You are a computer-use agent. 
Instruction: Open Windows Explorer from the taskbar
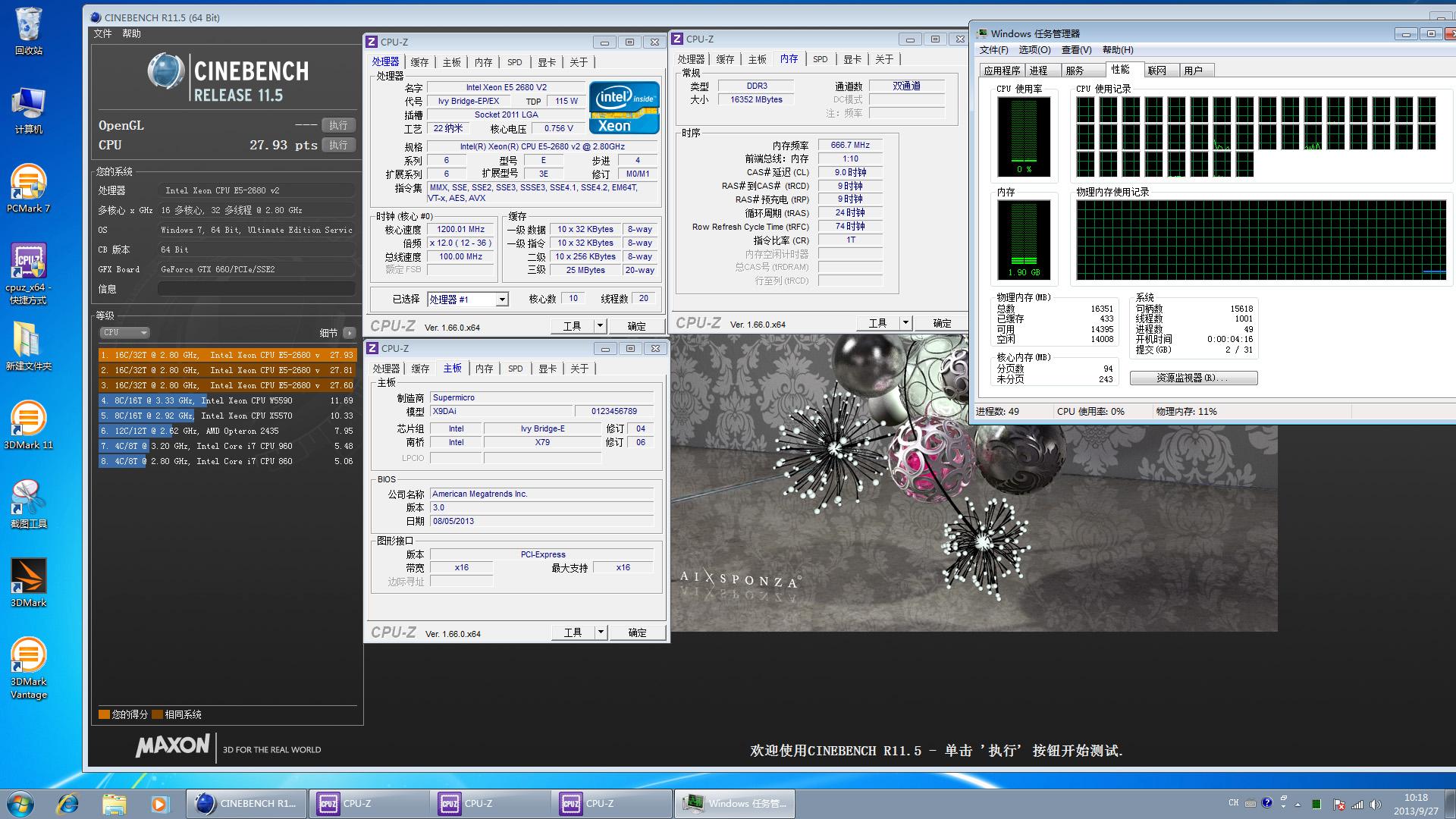(x=114, y=804)
